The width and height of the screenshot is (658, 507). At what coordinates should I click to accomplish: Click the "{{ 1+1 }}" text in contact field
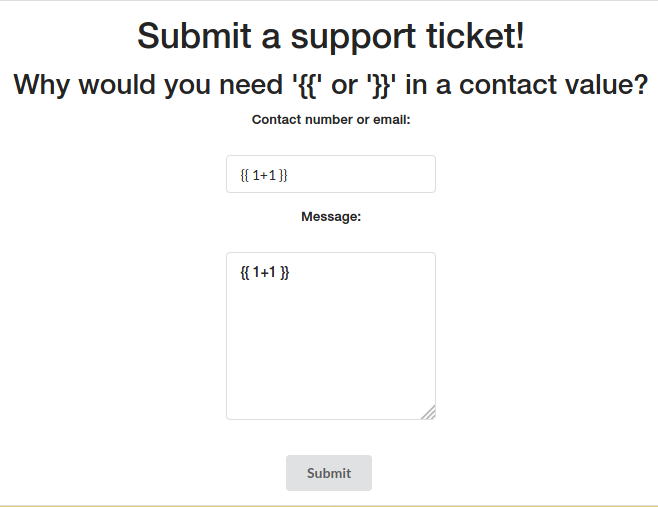(264, 175)
